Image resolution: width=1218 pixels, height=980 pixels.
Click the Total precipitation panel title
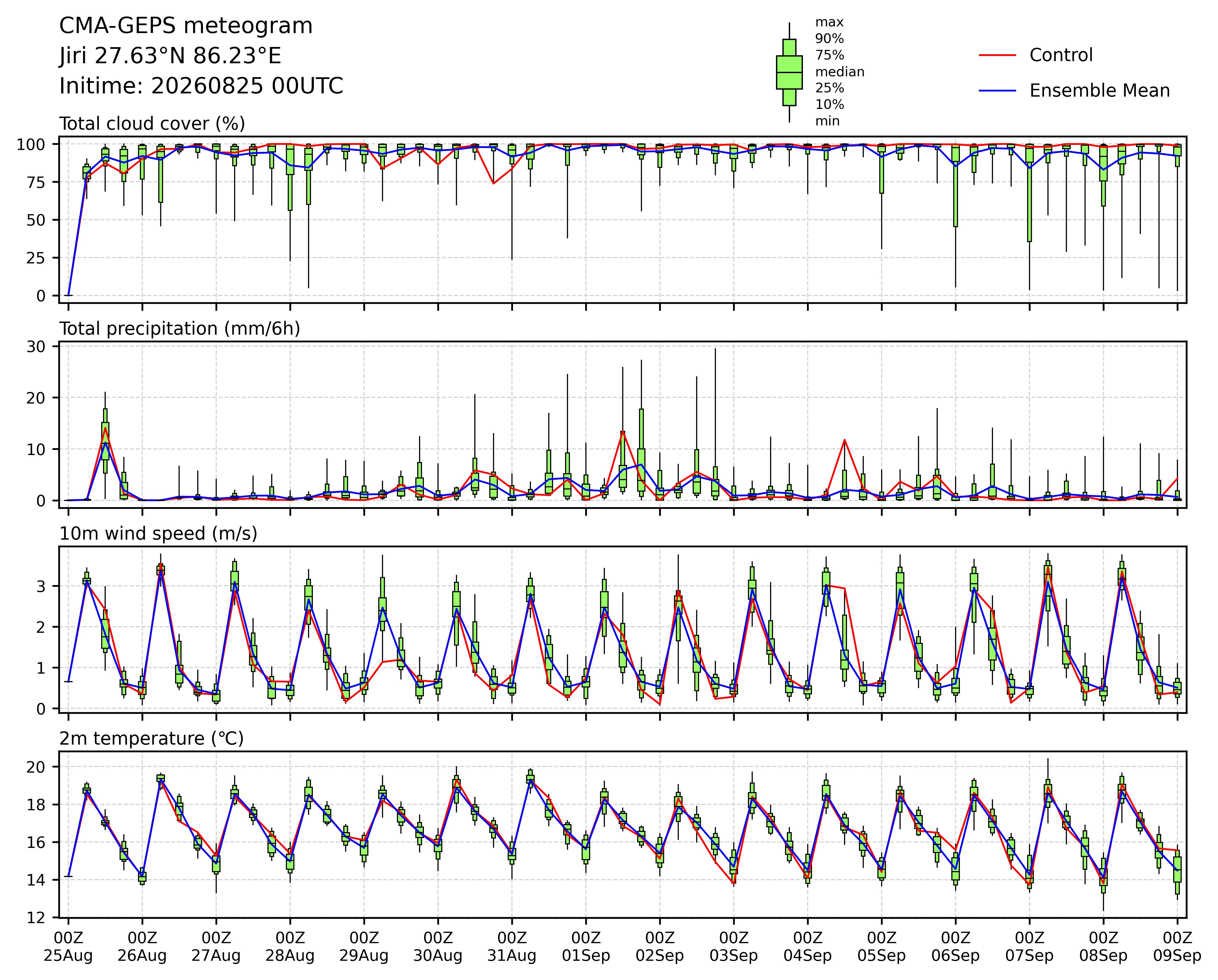click(x=180, y=329)
